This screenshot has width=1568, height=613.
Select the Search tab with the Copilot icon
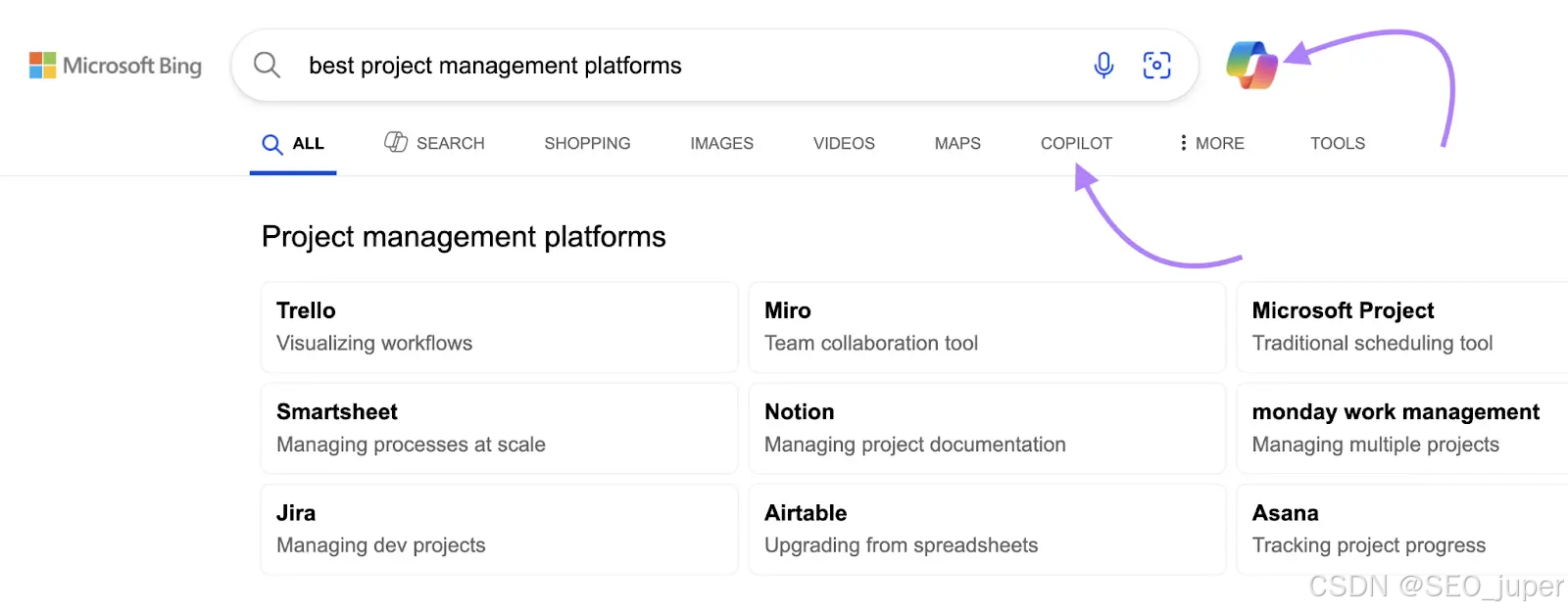[x=434, y=143]
